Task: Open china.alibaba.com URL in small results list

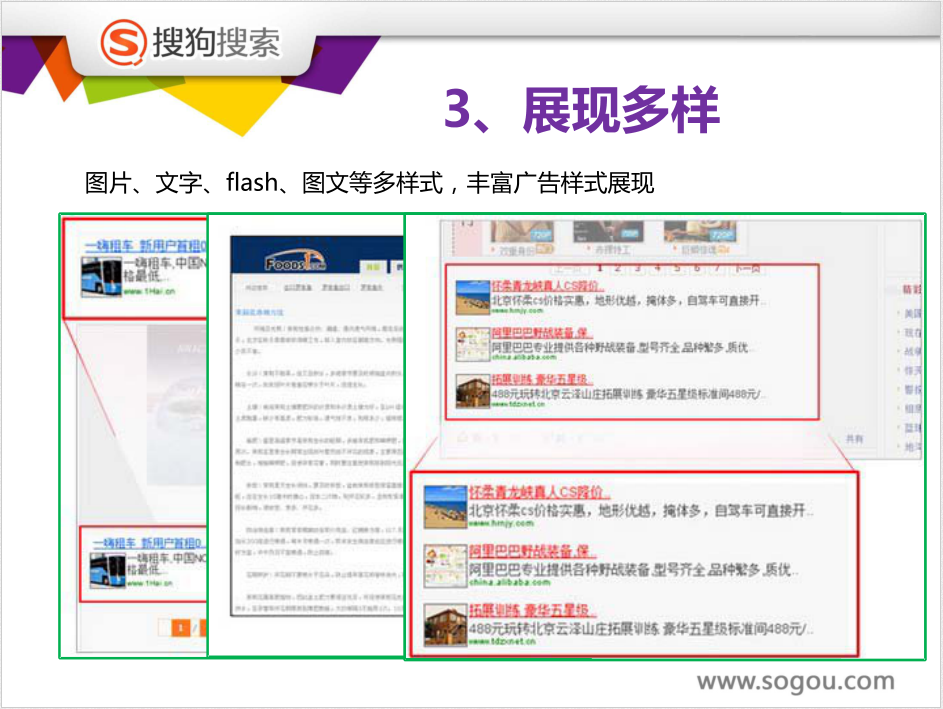Action: coord(524,357)
